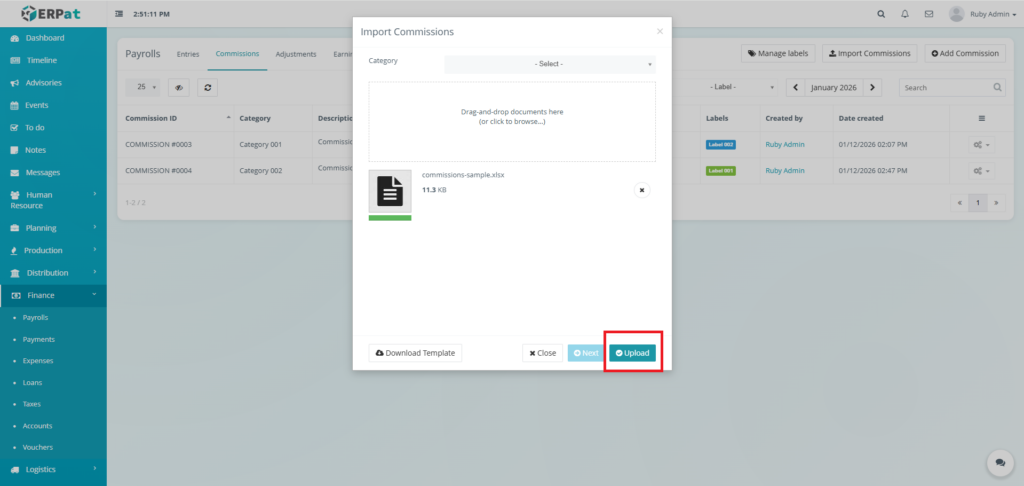
Task: Click Label 002 badge
Action: click(x=721, y=144)
